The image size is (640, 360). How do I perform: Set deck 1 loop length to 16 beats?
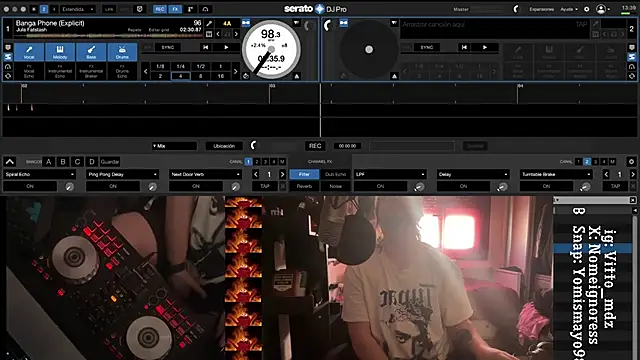click(221, 76)
